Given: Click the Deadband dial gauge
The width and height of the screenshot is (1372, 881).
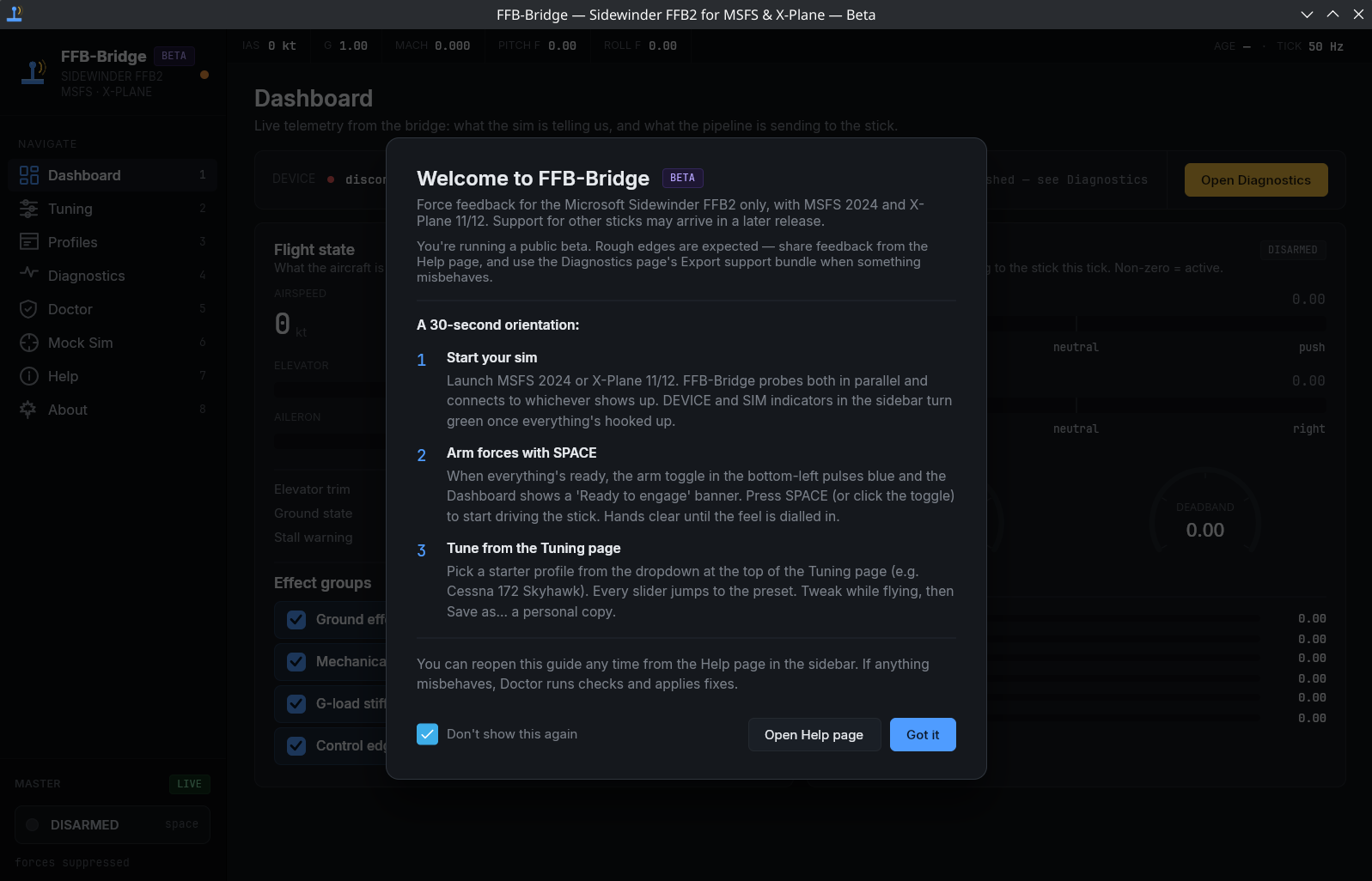Looking at the screenshot, I should [x=1204, y=520].
